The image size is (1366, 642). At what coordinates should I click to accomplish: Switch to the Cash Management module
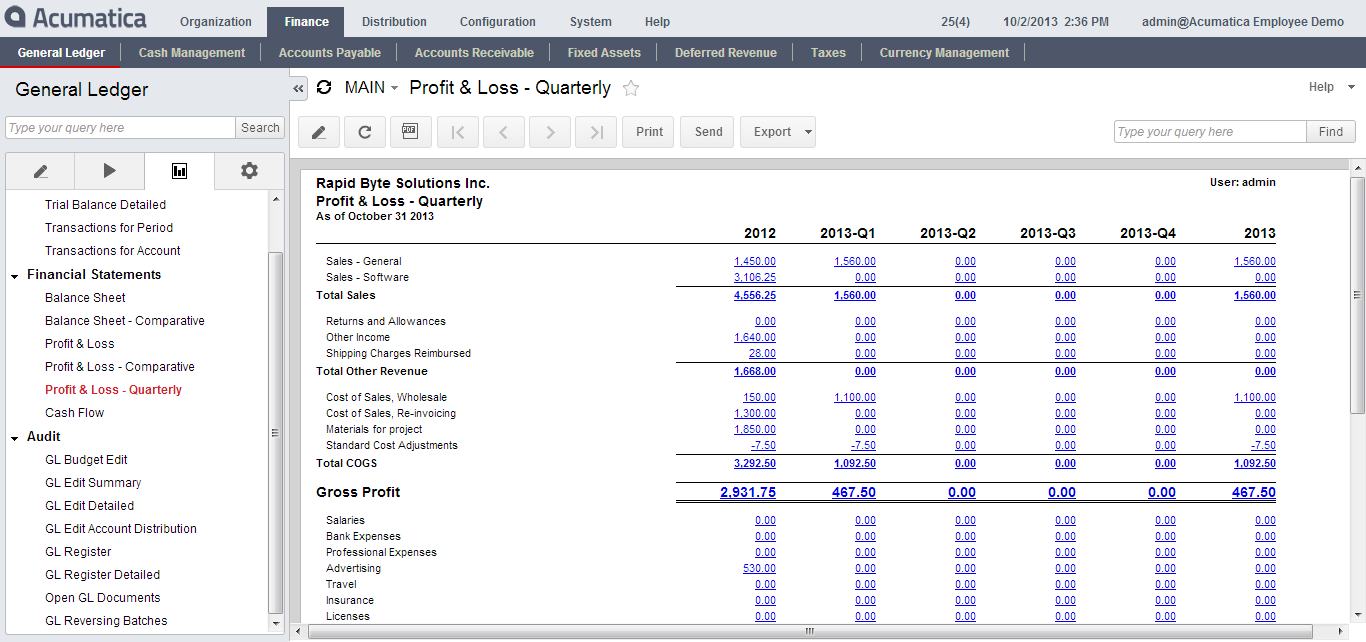pyautogui.click(x=192, y=53)
